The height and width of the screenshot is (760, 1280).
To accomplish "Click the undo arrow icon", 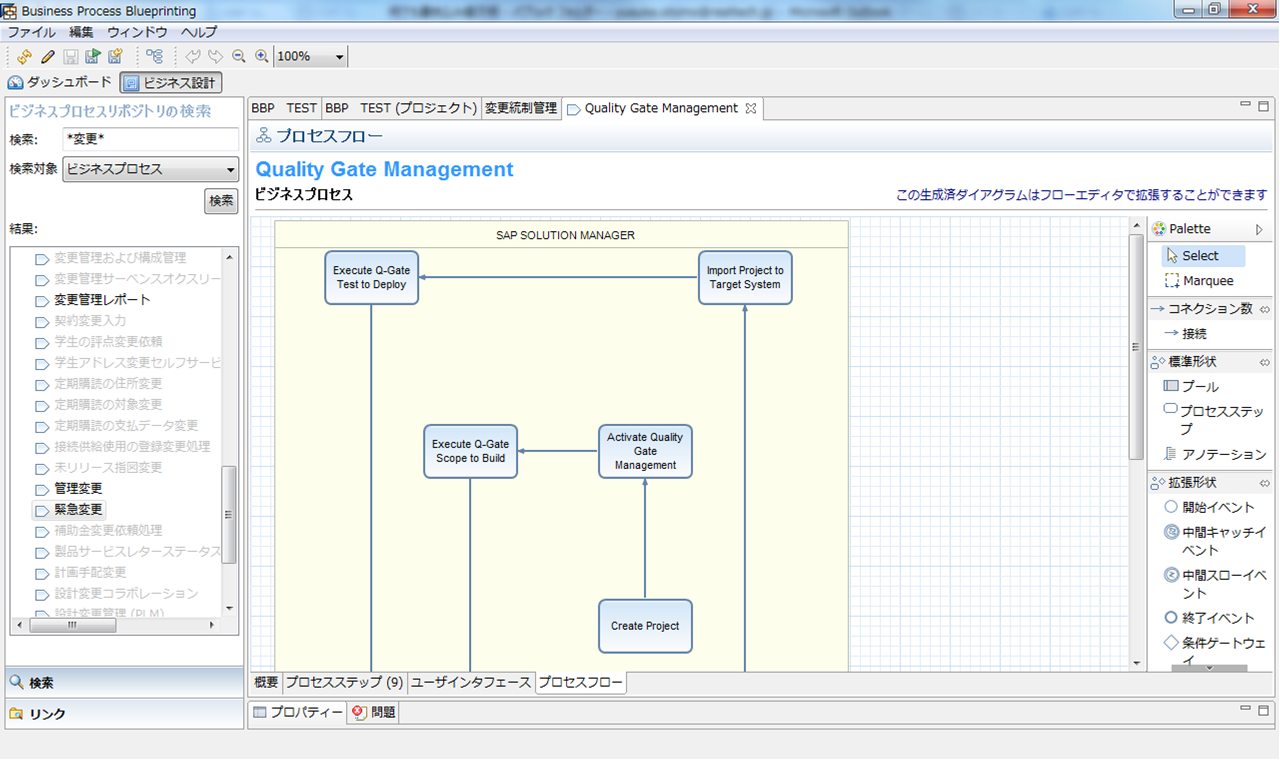I will click(193, 57).
